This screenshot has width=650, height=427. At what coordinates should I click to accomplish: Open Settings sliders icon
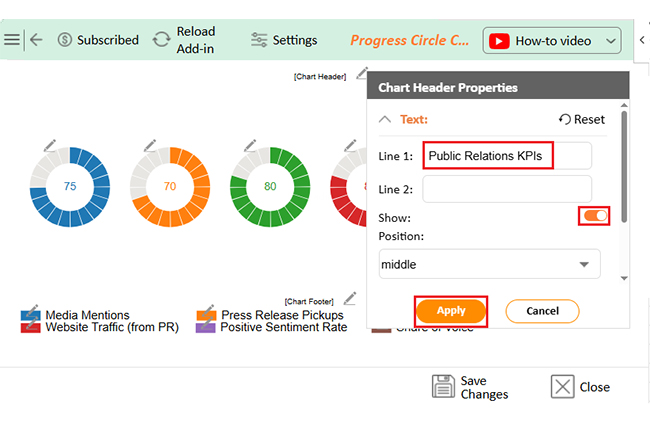point(259,40)
